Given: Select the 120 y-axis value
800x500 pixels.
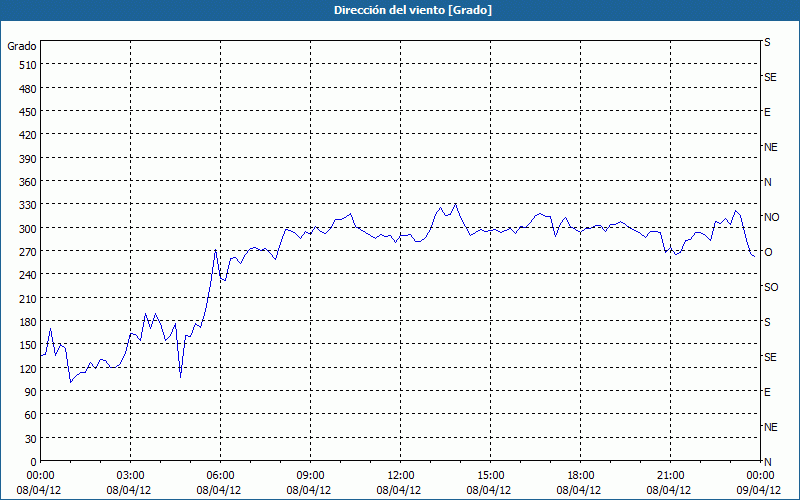Looking at the screenshot, I should [28, 368].
